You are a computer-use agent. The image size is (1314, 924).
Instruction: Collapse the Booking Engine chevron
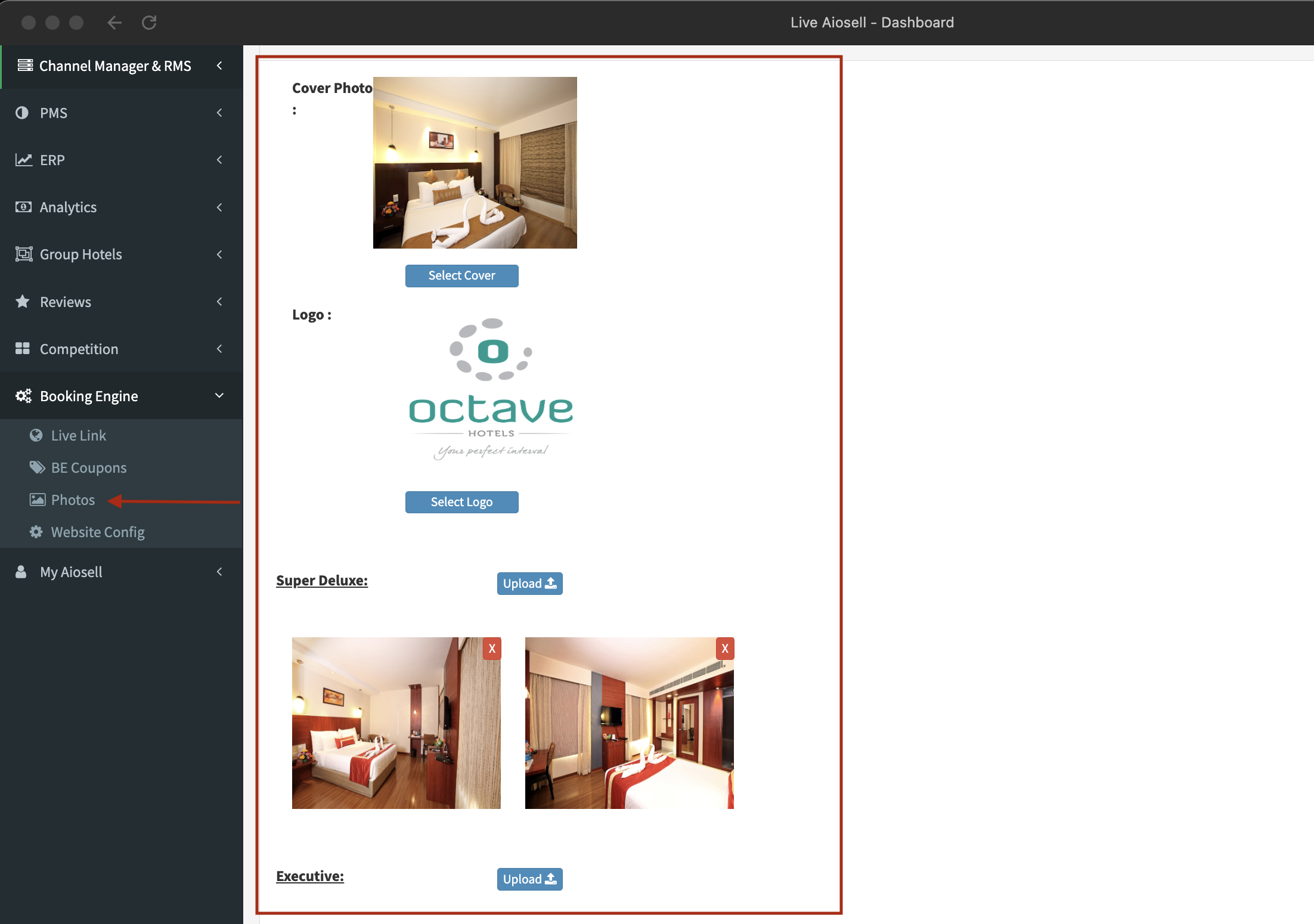219,396
